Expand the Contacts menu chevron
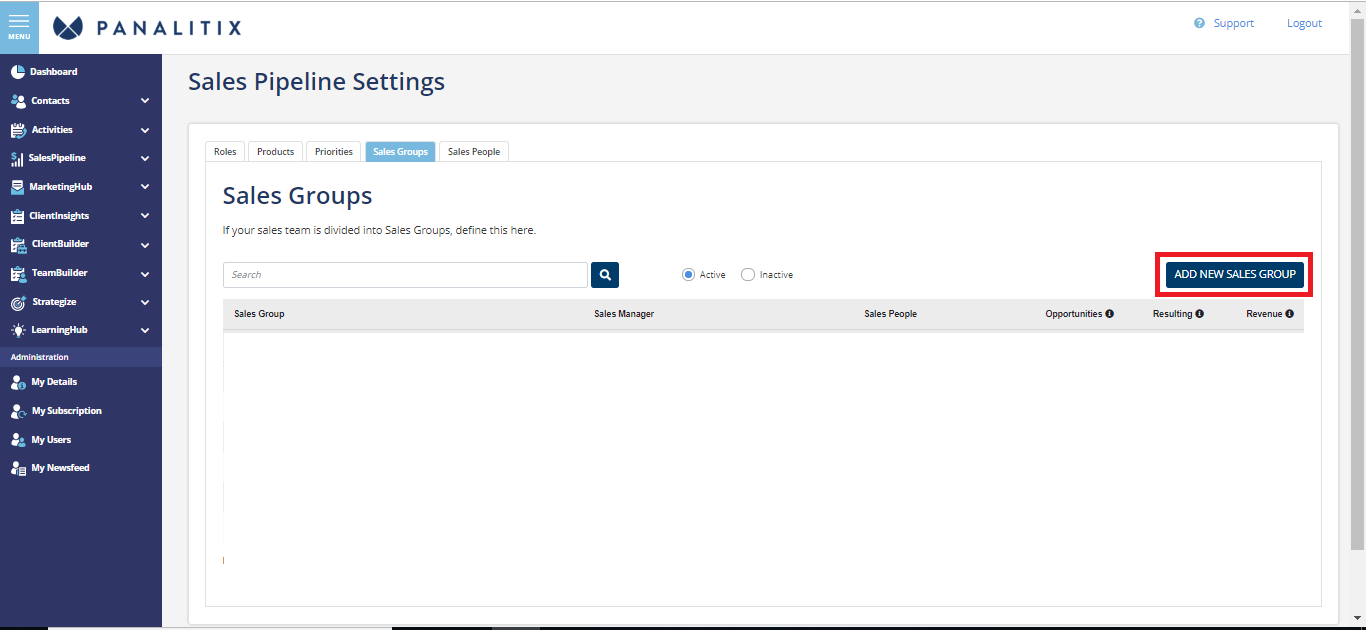Viewport: 1366px width, 630px height. click(x=145, y=101)
